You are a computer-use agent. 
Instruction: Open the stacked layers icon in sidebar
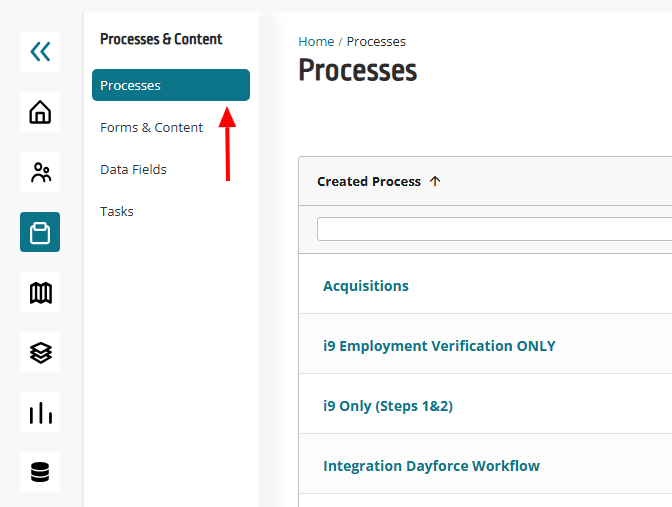40,352
